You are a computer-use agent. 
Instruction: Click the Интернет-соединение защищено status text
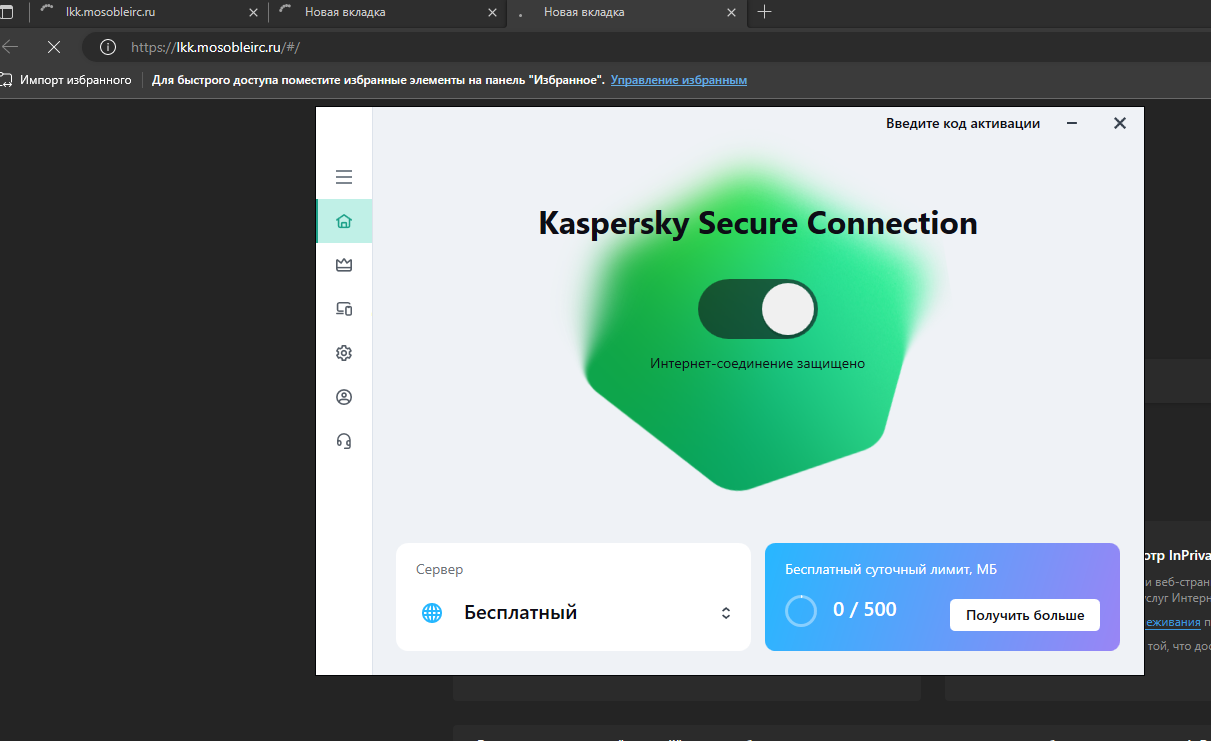coord(757,364)
